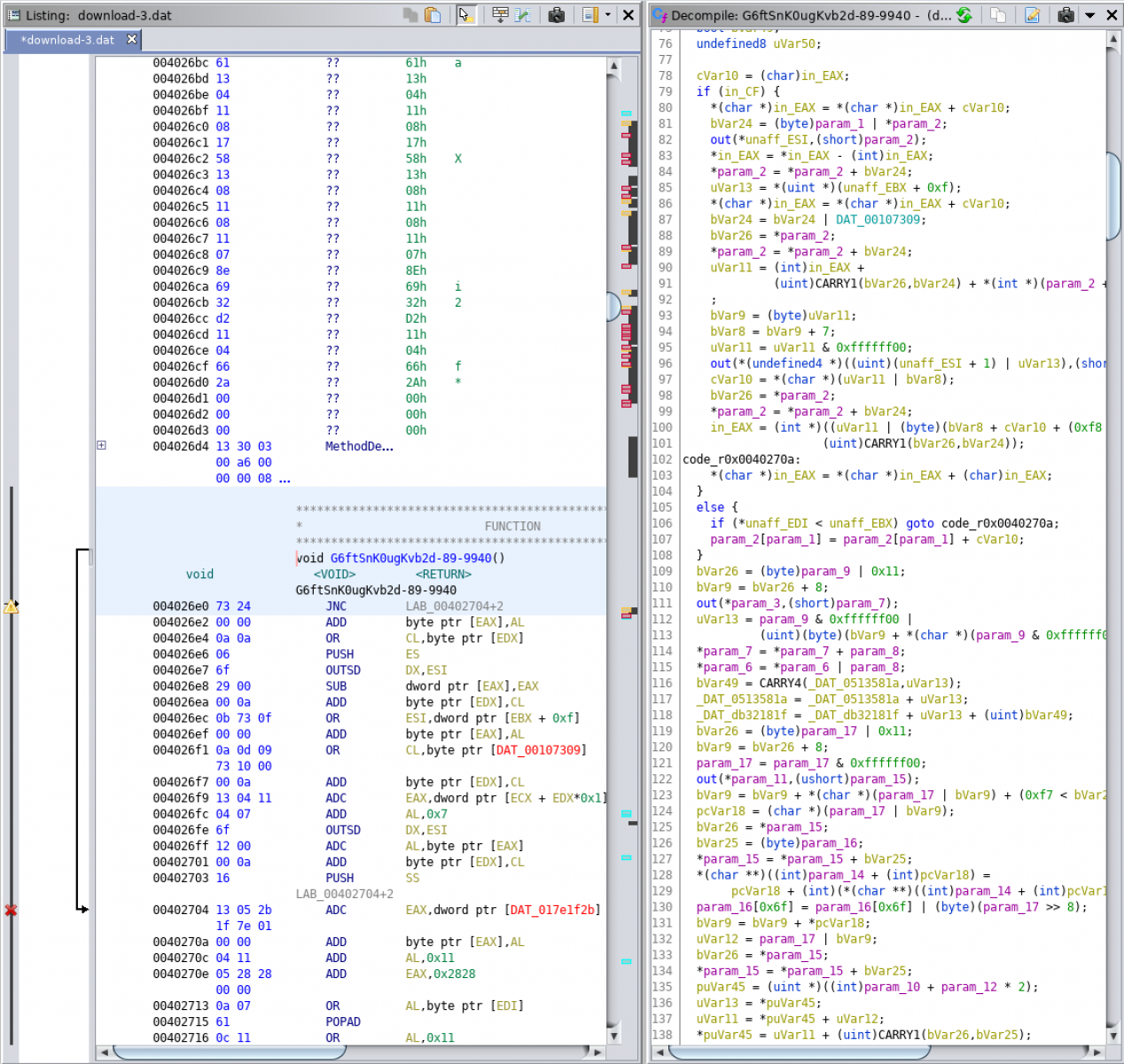Toggle mouse hover mode in Listing
The height and width of the screenshot is (1064, 1124).
tap(465, 15)
